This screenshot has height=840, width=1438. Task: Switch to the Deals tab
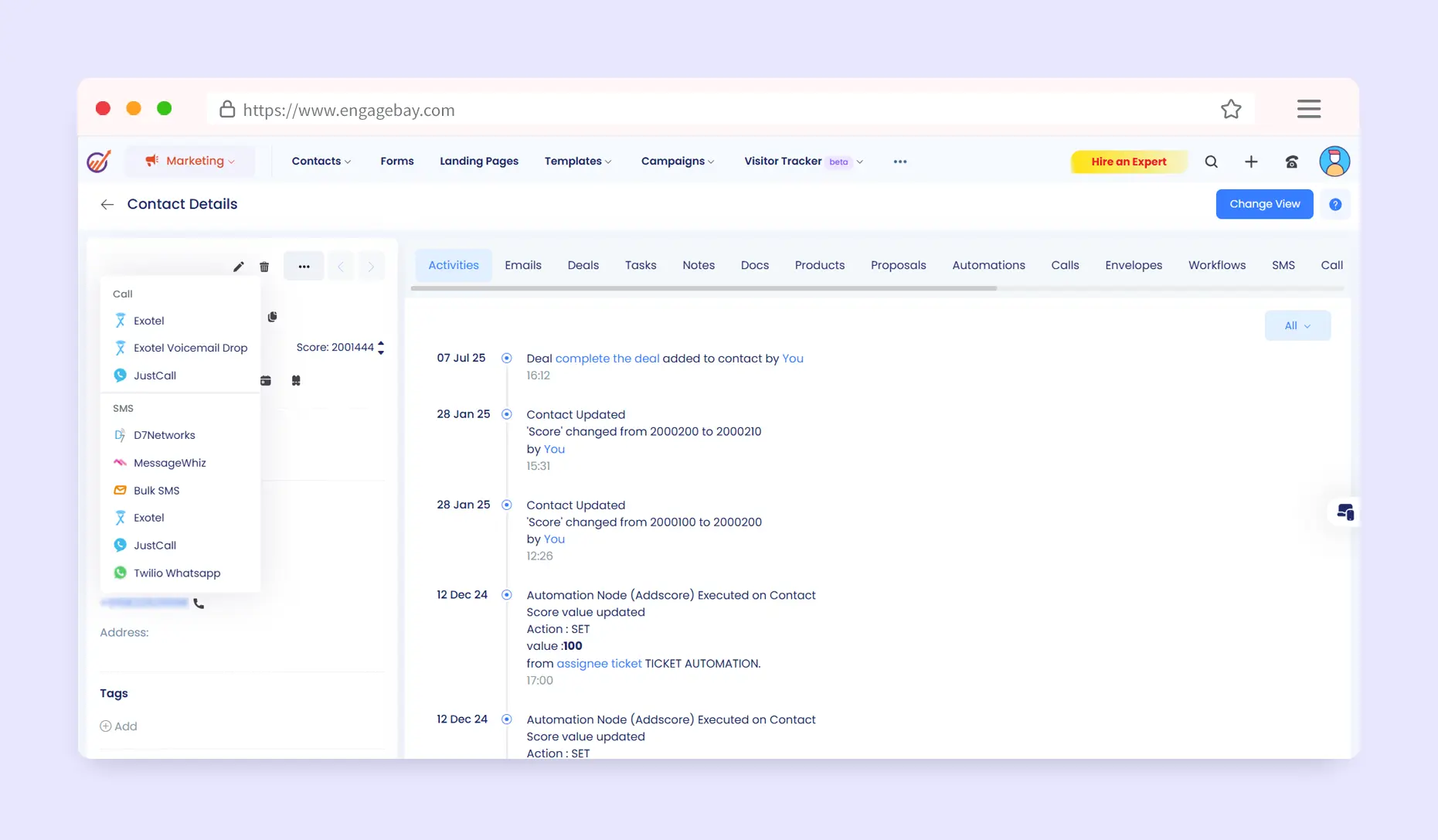tap(583, 265)
